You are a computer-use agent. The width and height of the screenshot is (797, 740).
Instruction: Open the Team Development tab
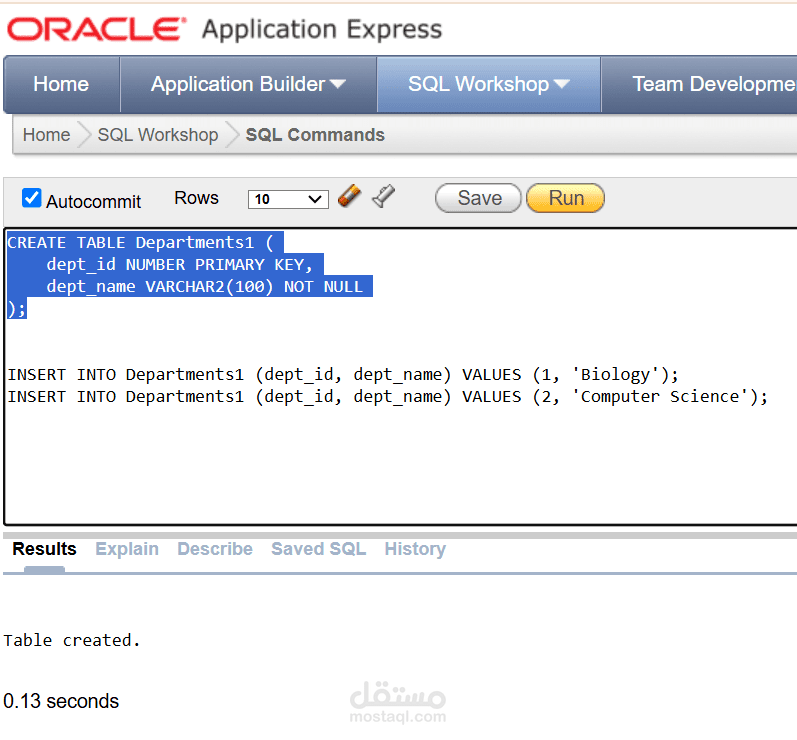click(699, 84)
